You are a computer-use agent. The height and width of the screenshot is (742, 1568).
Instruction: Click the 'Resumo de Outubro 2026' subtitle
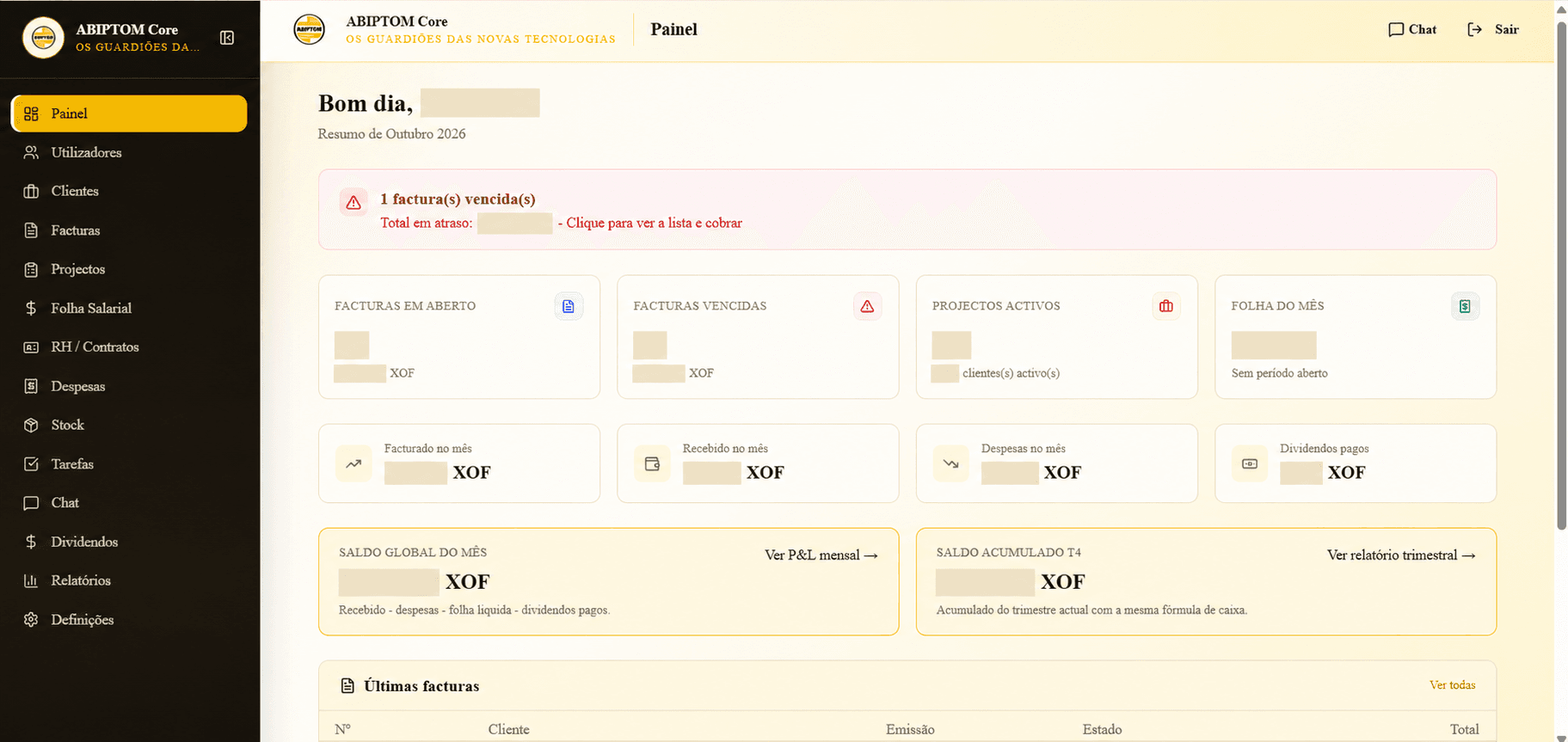tap(391, 134)
